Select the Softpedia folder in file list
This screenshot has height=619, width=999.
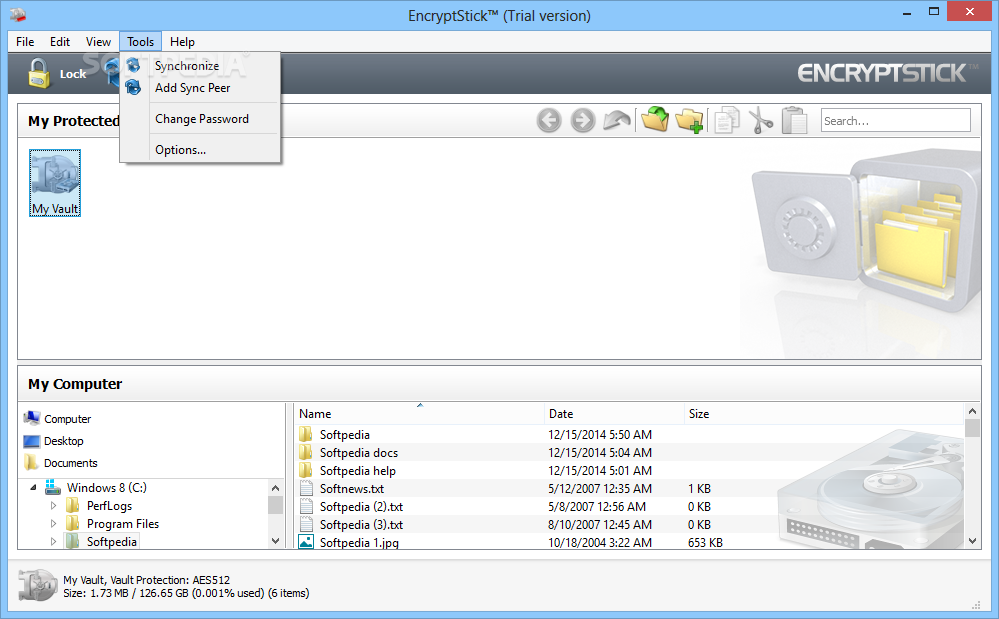coord(344,434)
